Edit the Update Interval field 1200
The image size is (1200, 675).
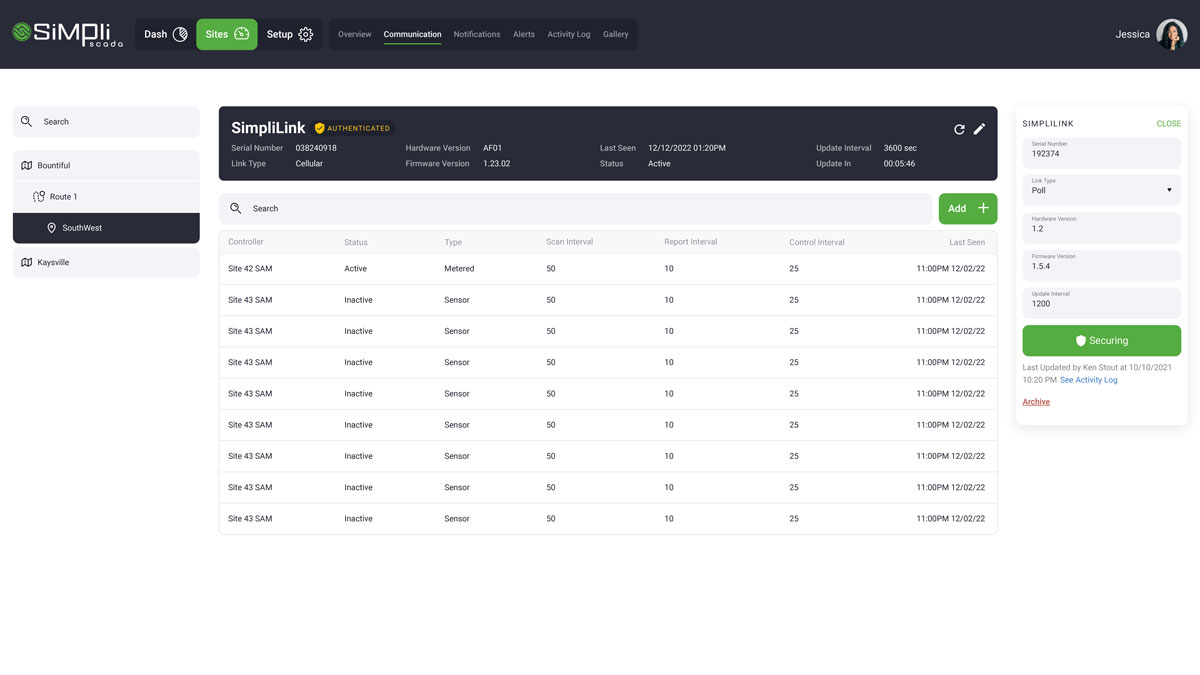1101,303
